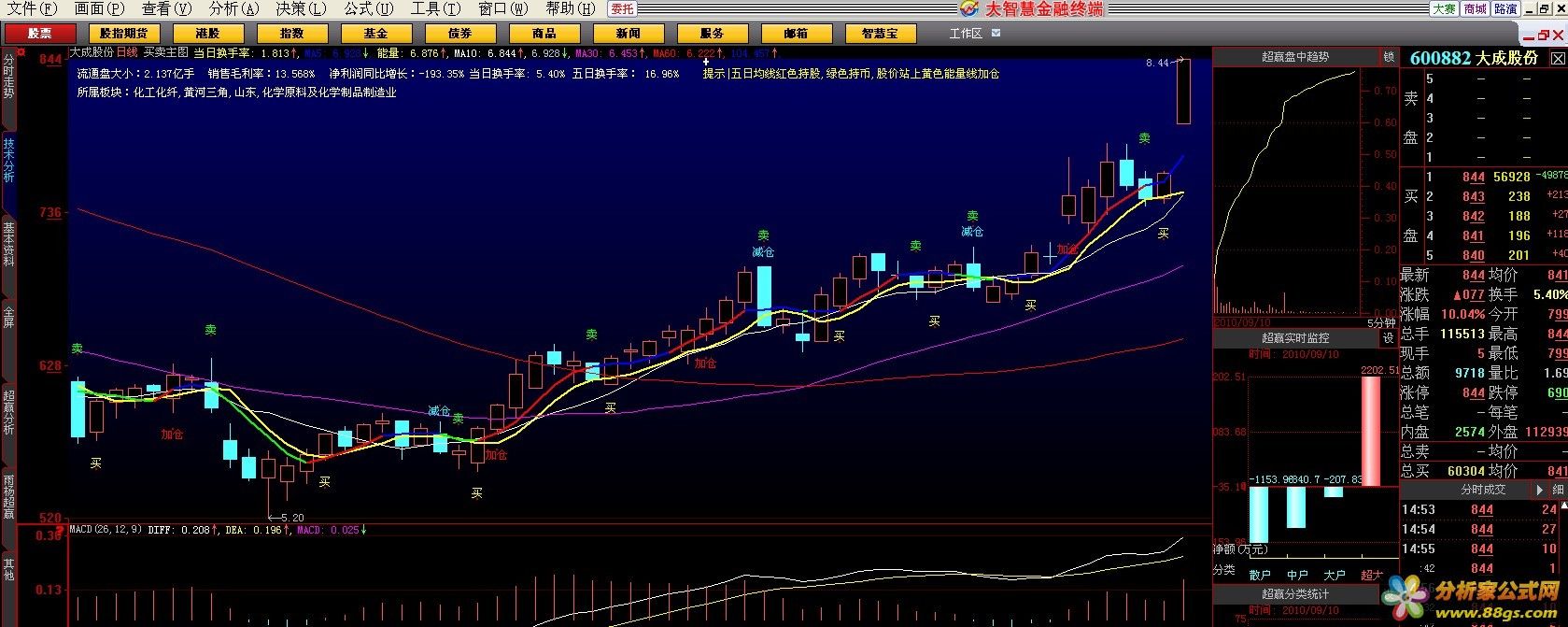The height and width of the screenshot is (627, 1568).
Task: Click the 散户 category label
Action: point(1260,575)
